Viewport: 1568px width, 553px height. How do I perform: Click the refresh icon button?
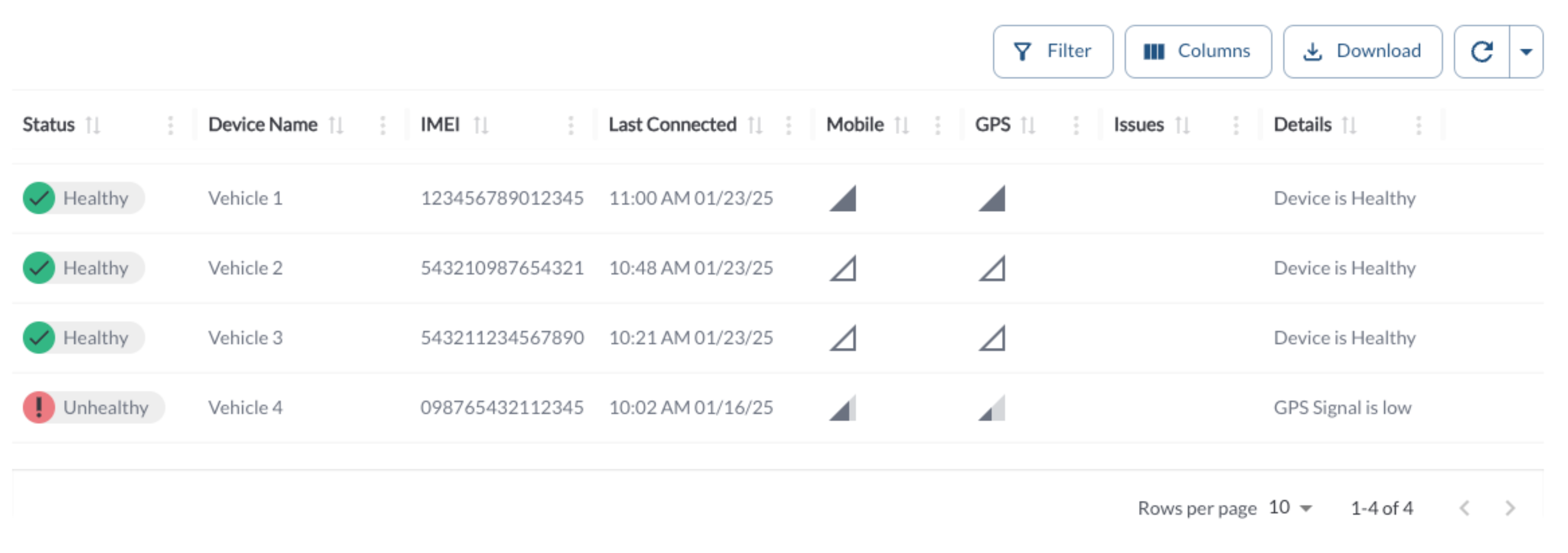click(1481, 52)
